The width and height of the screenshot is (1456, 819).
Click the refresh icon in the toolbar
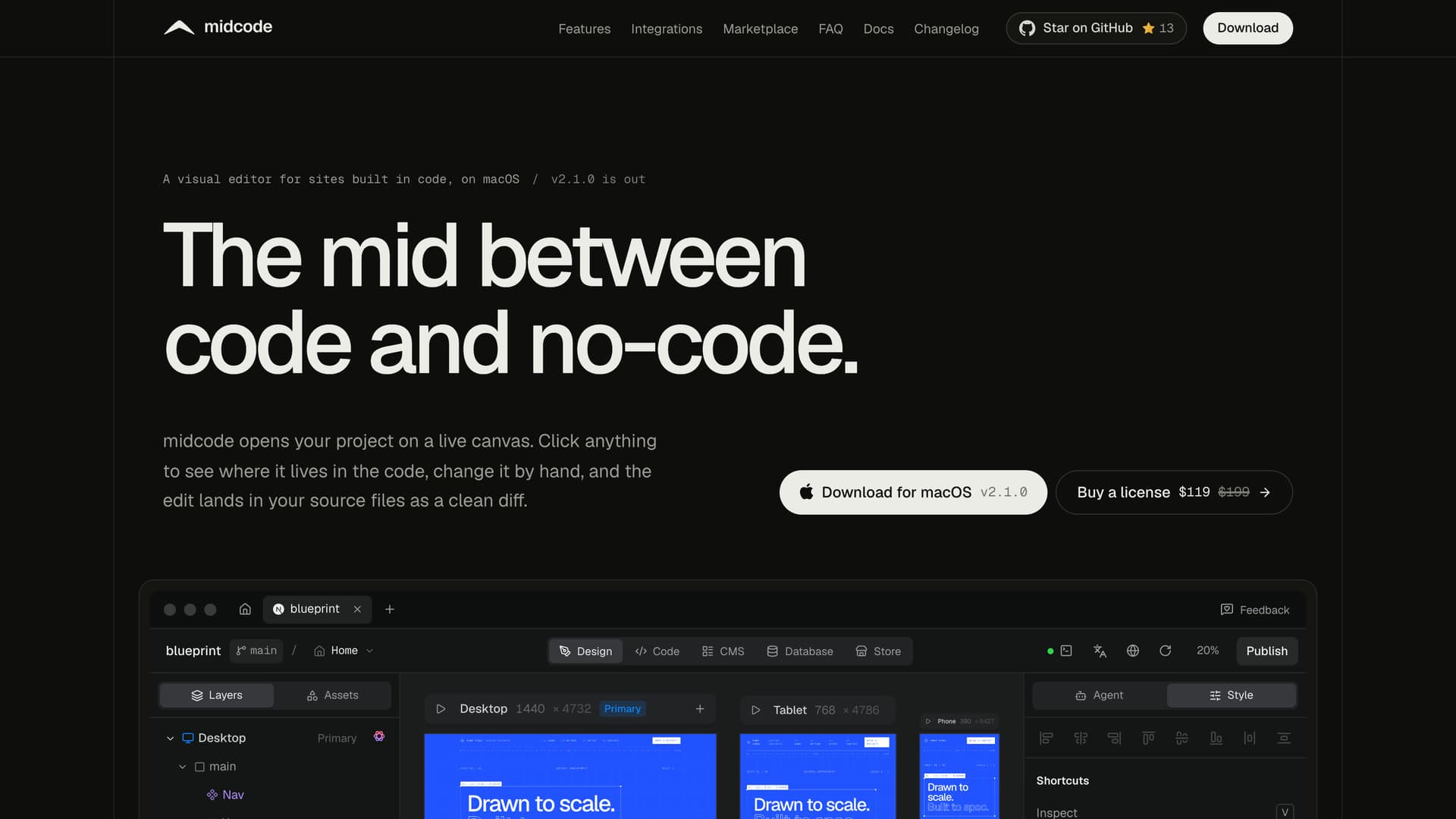(x=1166, y=651)
